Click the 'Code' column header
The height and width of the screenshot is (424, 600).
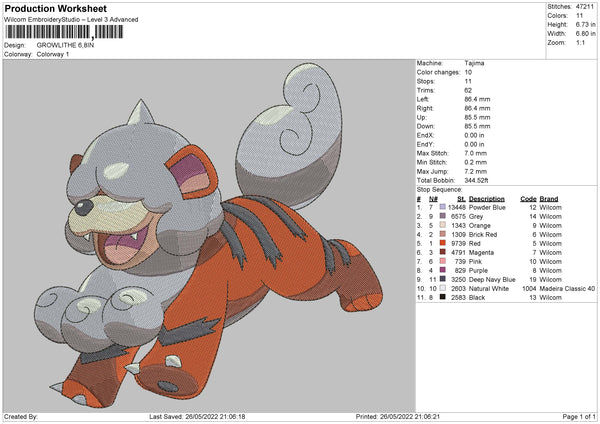[528, 199]
